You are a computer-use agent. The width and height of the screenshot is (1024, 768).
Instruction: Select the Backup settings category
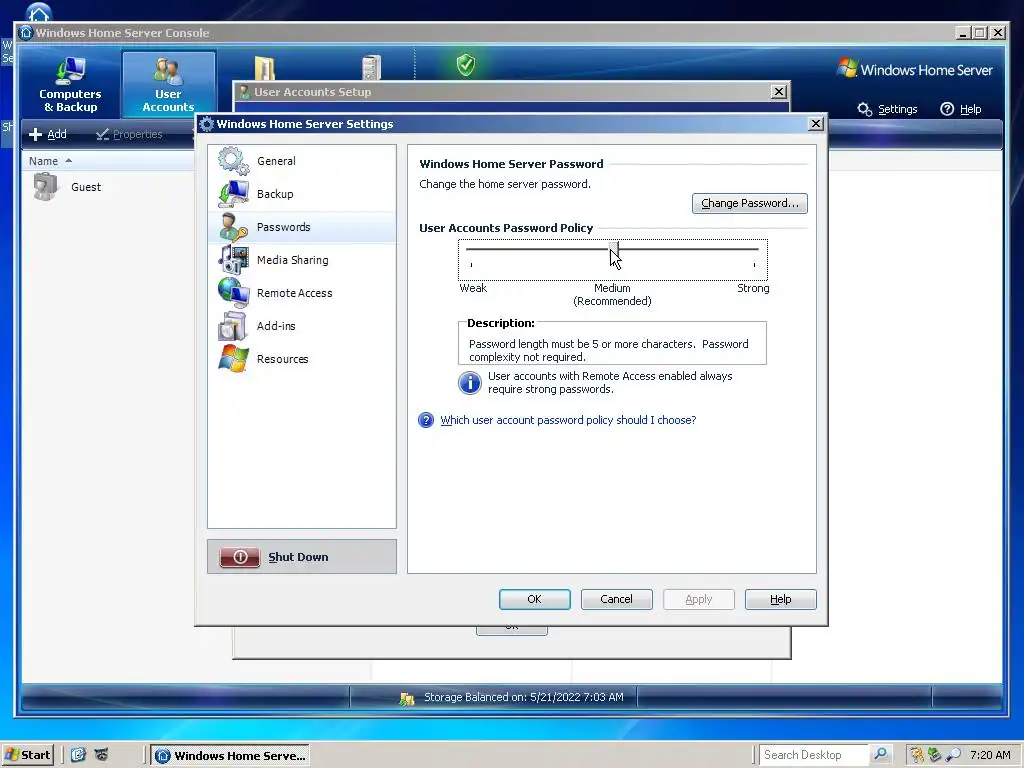302,194
